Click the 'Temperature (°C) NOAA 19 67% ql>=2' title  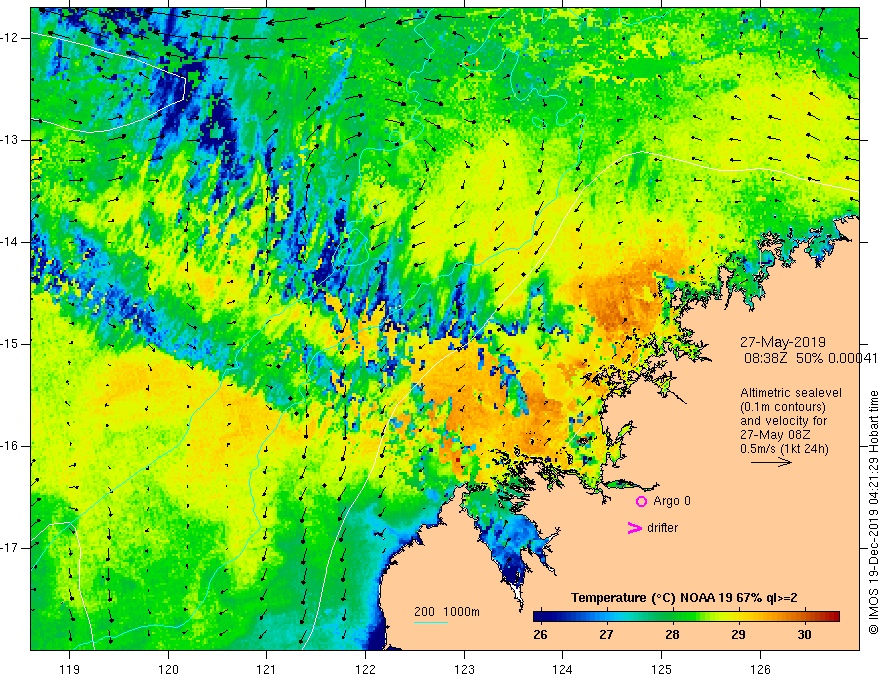click(x=684, y=598)
